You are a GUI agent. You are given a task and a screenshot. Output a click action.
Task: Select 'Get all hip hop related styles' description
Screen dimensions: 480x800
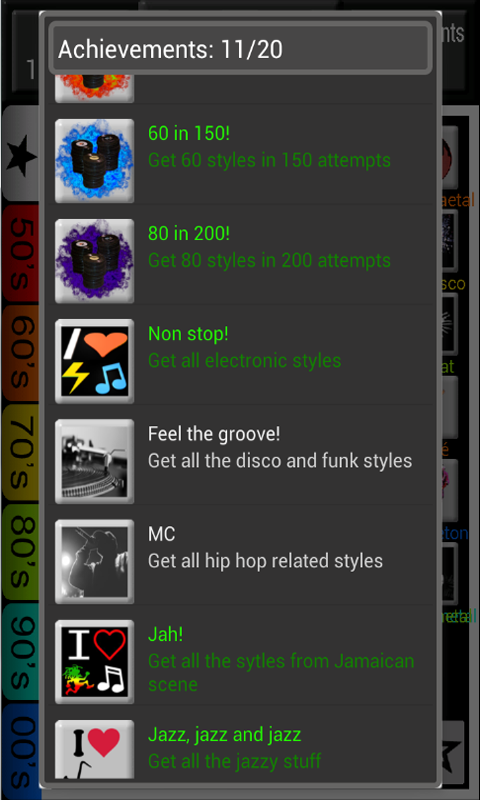[265, 561]
